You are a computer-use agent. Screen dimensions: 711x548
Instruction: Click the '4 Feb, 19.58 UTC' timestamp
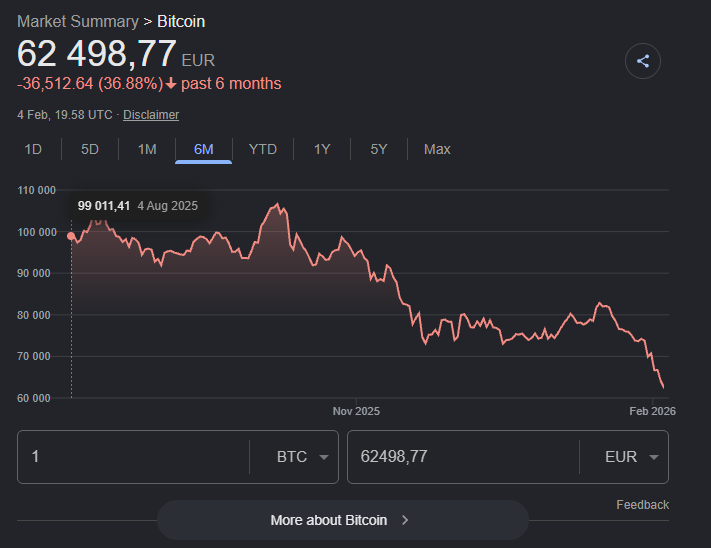coord(64,115)
